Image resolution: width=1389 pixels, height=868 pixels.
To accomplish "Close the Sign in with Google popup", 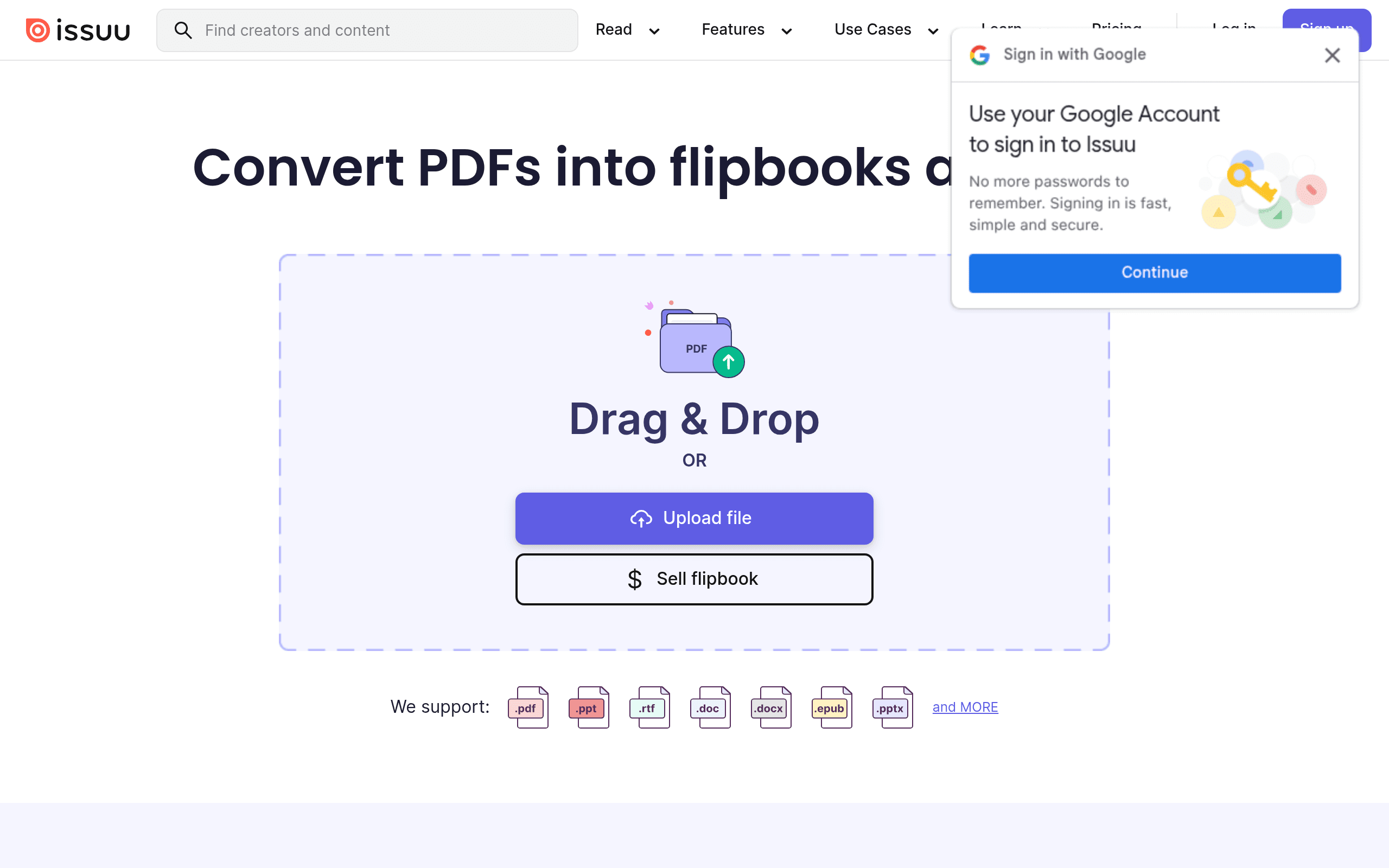I will pos(1332,55).
